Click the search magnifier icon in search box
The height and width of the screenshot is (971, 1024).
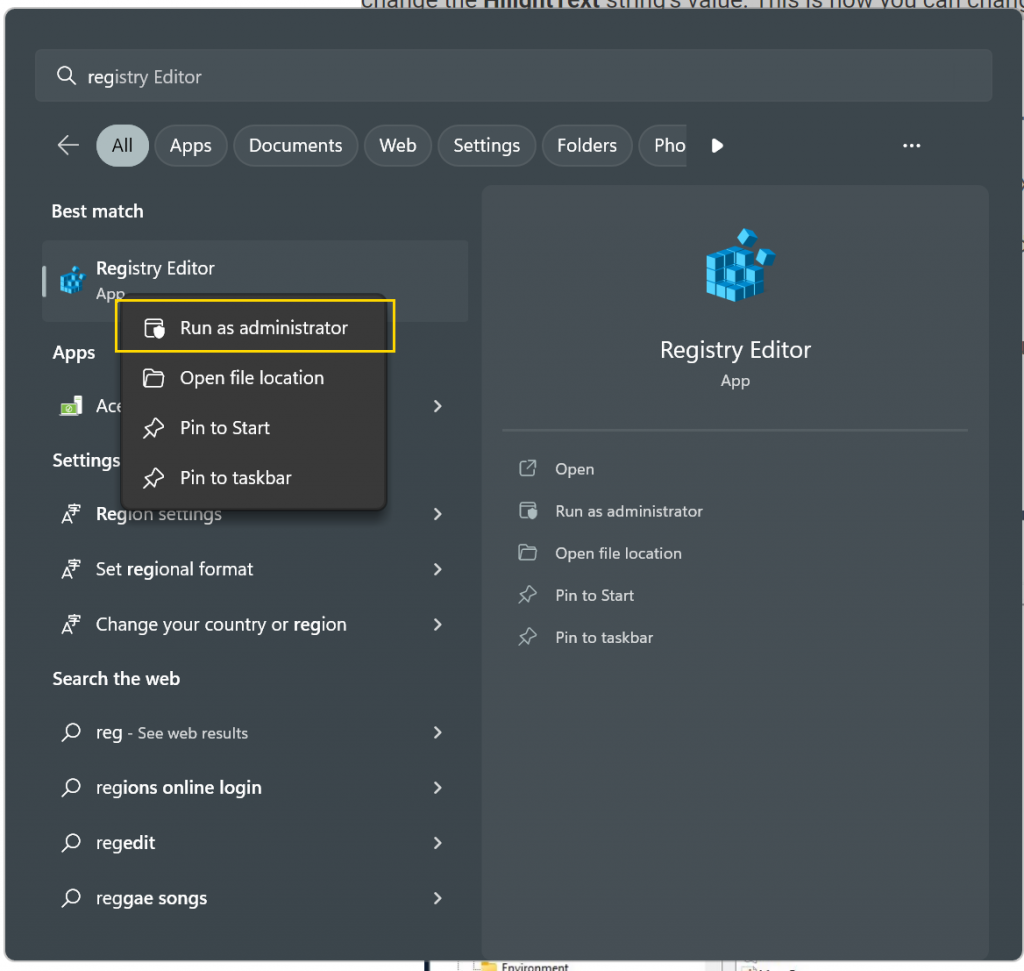pos(66,76)
